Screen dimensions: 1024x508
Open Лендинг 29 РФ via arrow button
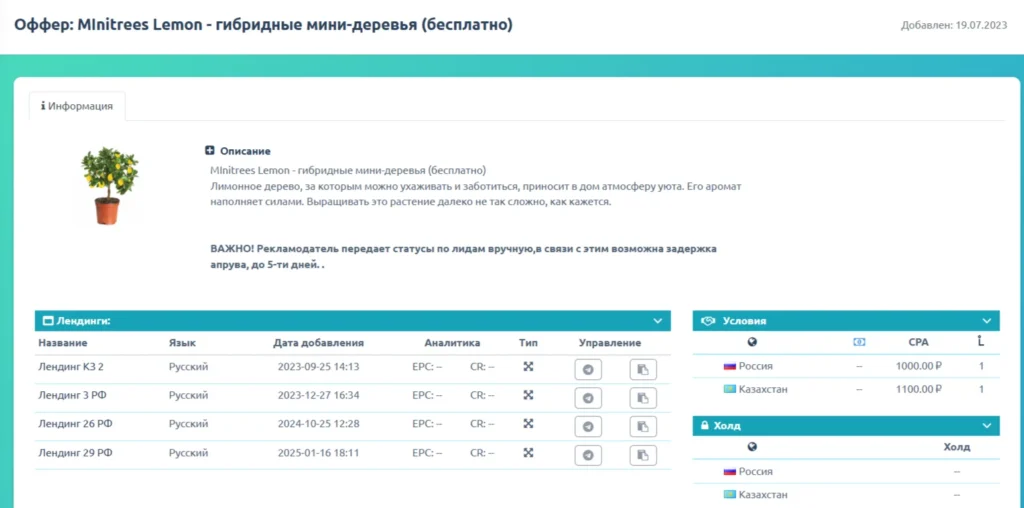588,455
